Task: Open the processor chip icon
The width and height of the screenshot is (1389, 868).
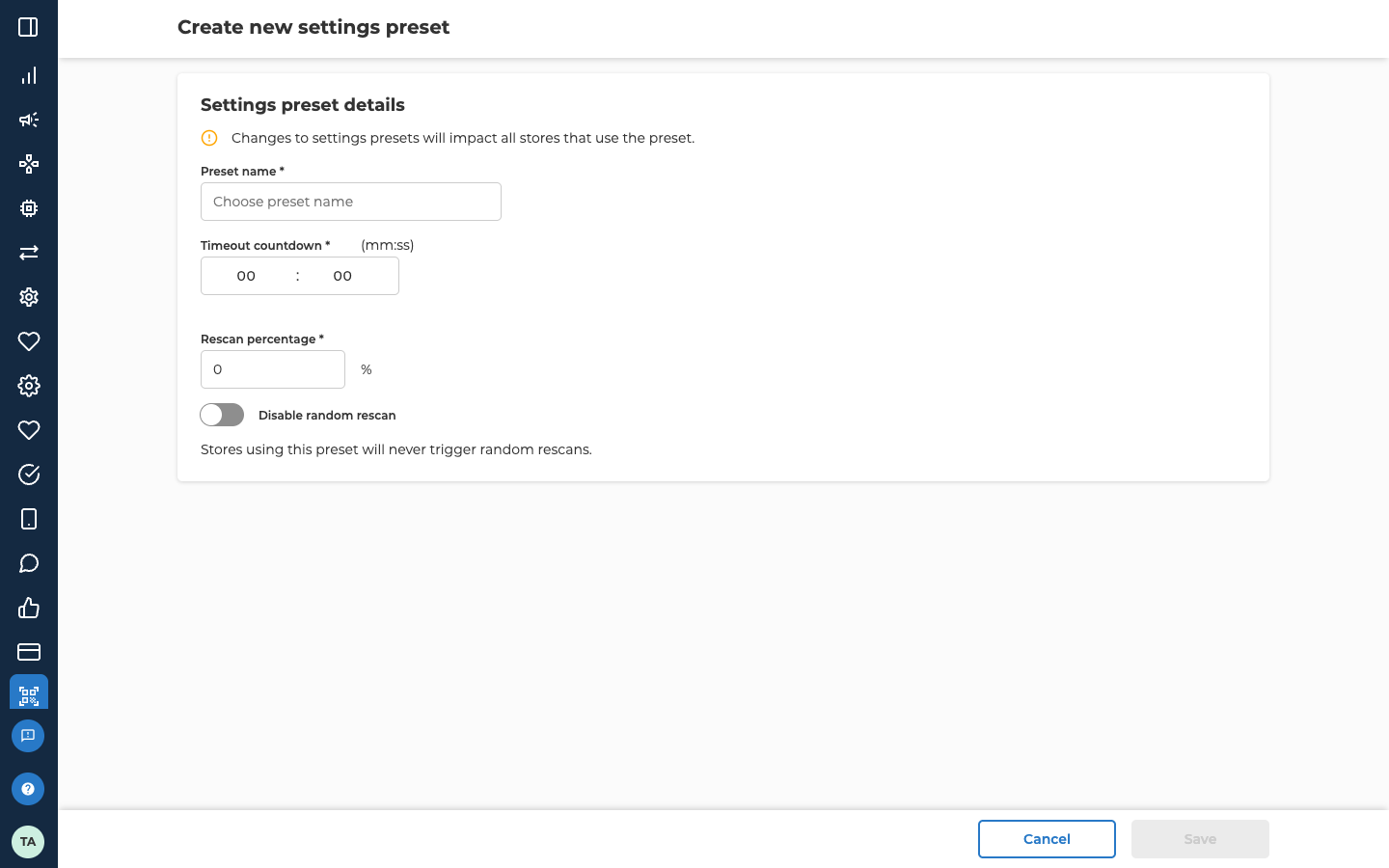Action: click(28, 208)
